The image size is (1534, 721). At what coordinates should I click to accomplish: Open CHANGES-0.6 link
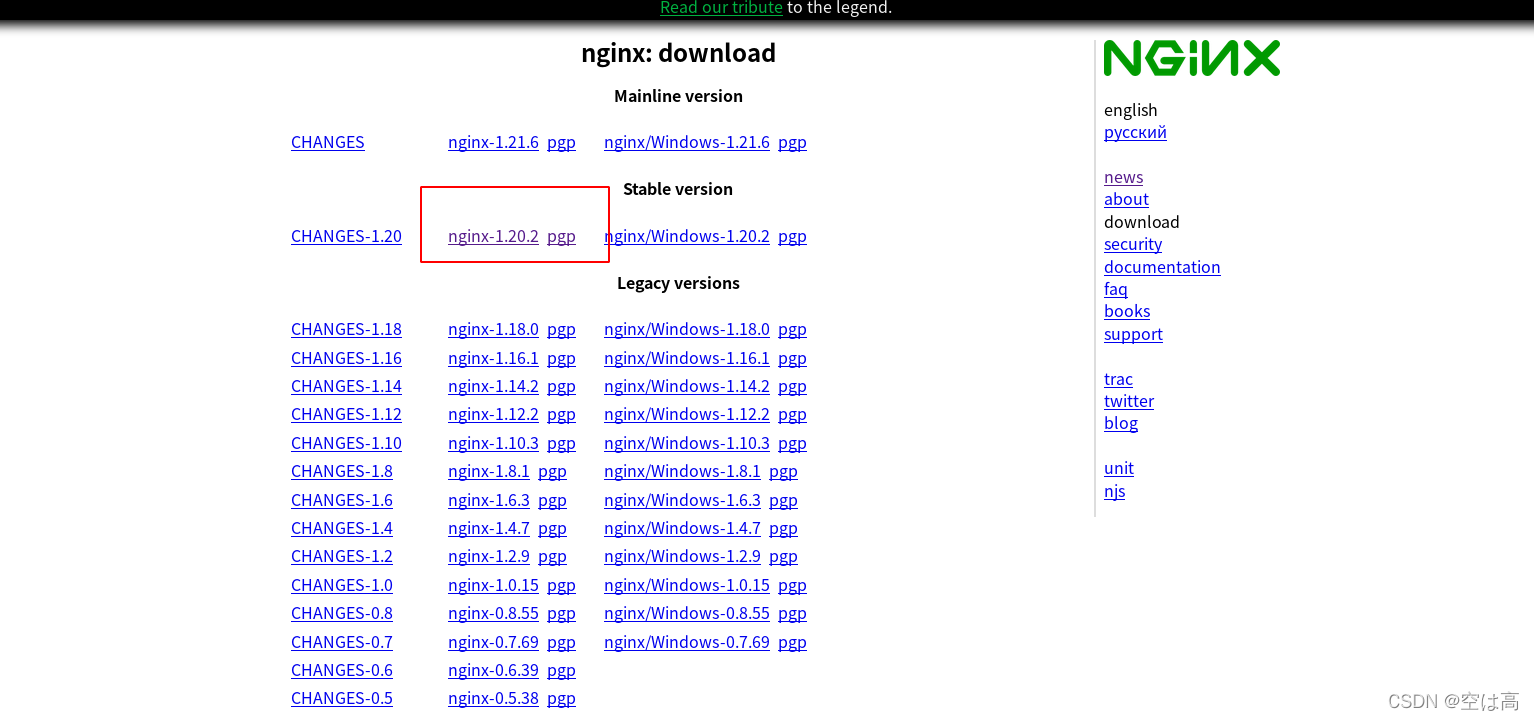point(342,670)
